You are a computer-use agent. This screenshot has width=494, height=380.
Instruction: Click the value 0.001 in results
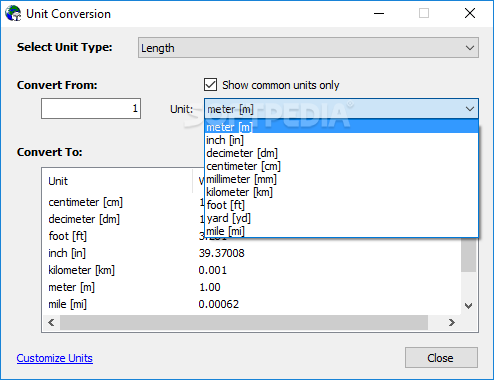click(213, 270)
